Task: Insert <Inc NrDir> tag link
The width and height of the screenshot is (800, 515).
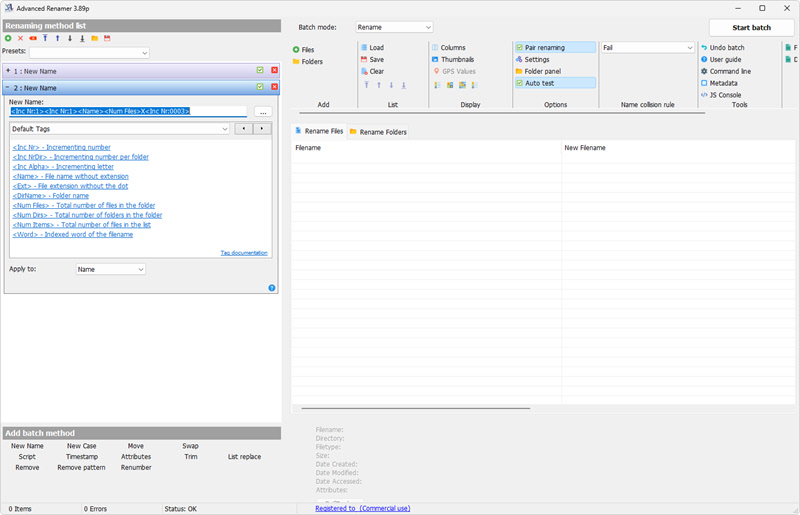Action: 81,157
